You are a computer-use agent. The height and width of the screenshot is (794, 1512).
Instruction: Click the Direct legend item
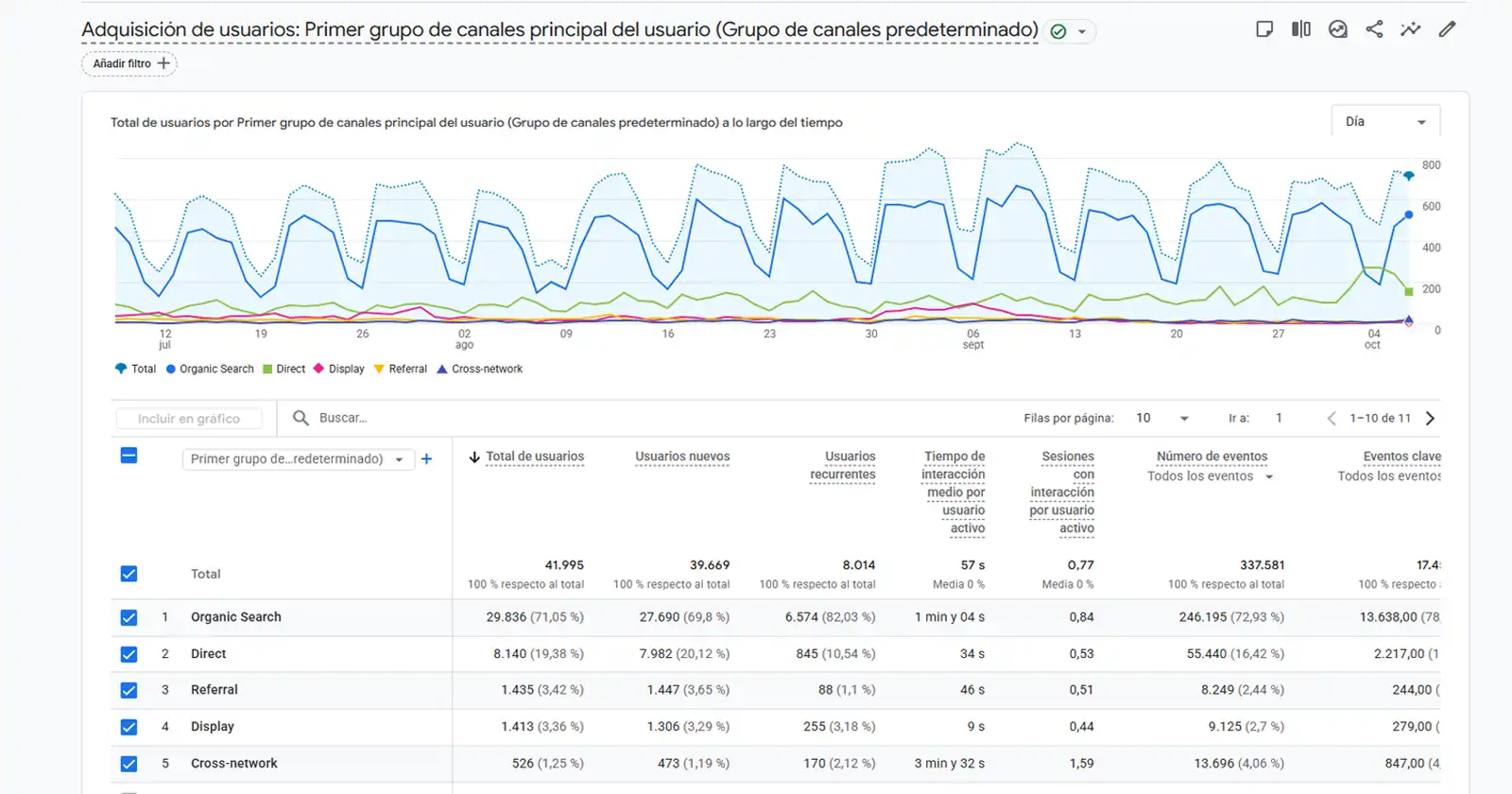pos(283,369)
